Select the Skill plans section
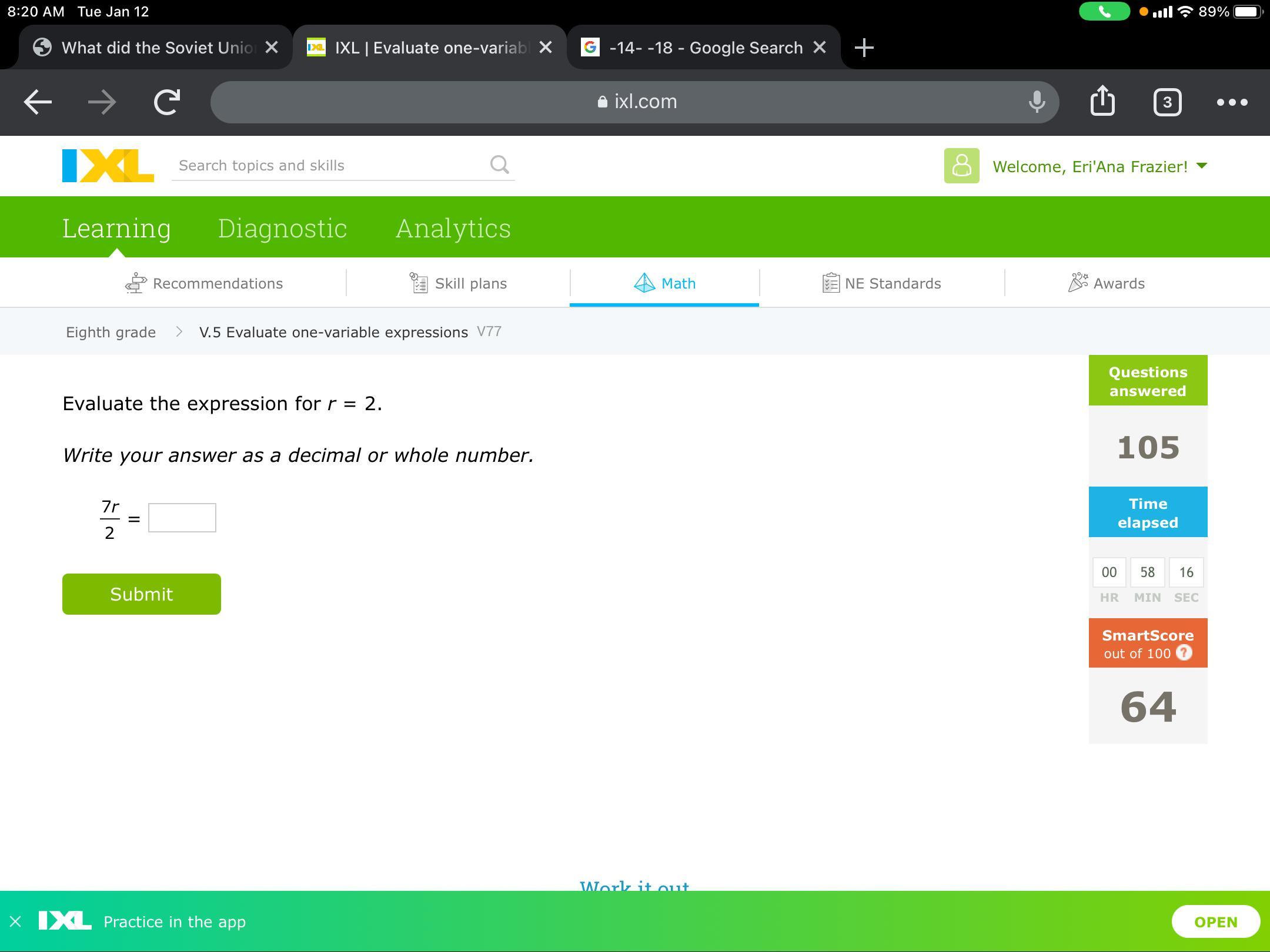Screen dimensions: 1270x952 click(x=458, y=283)
